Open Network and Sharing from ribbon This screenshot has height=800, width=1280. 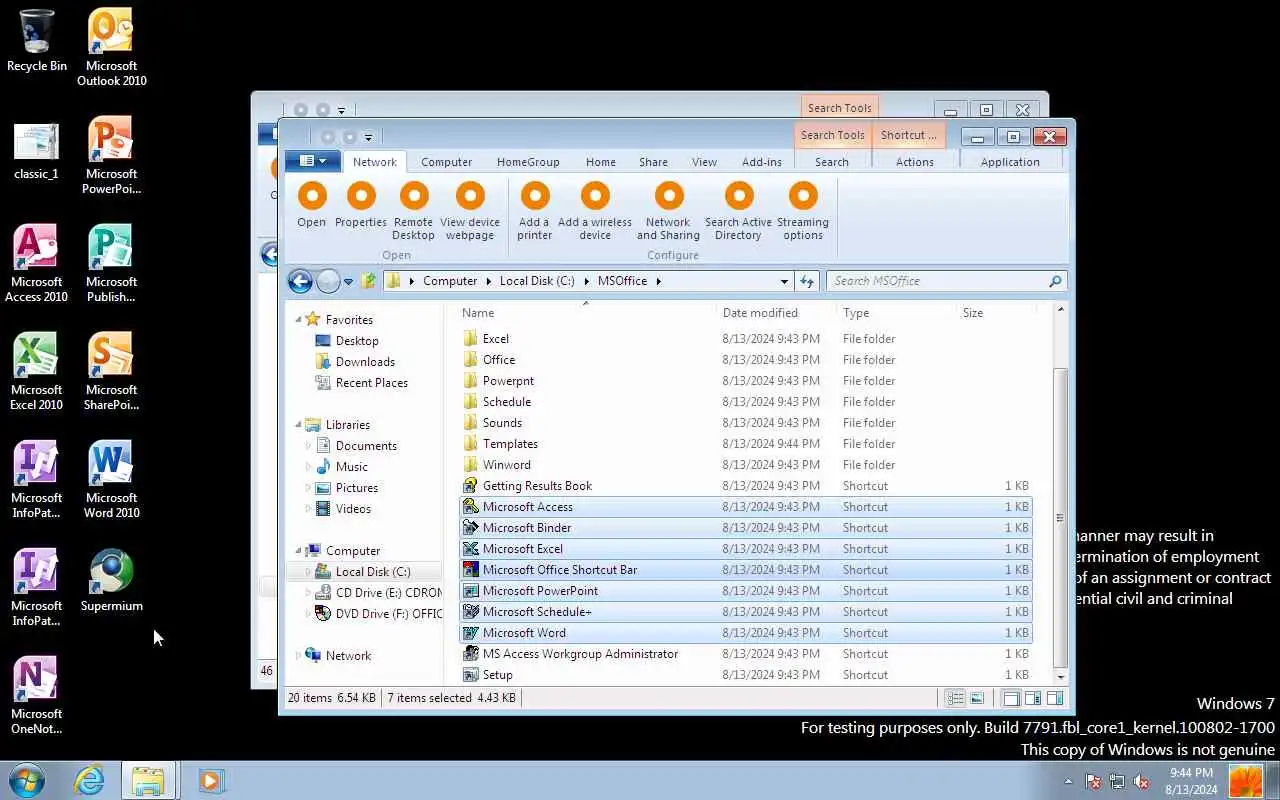[x=668, y=196]
